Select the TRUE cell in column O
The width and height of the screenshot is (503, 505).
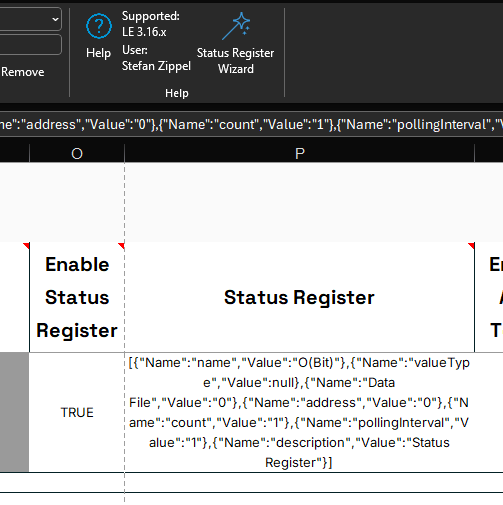(x=77, y=412)
